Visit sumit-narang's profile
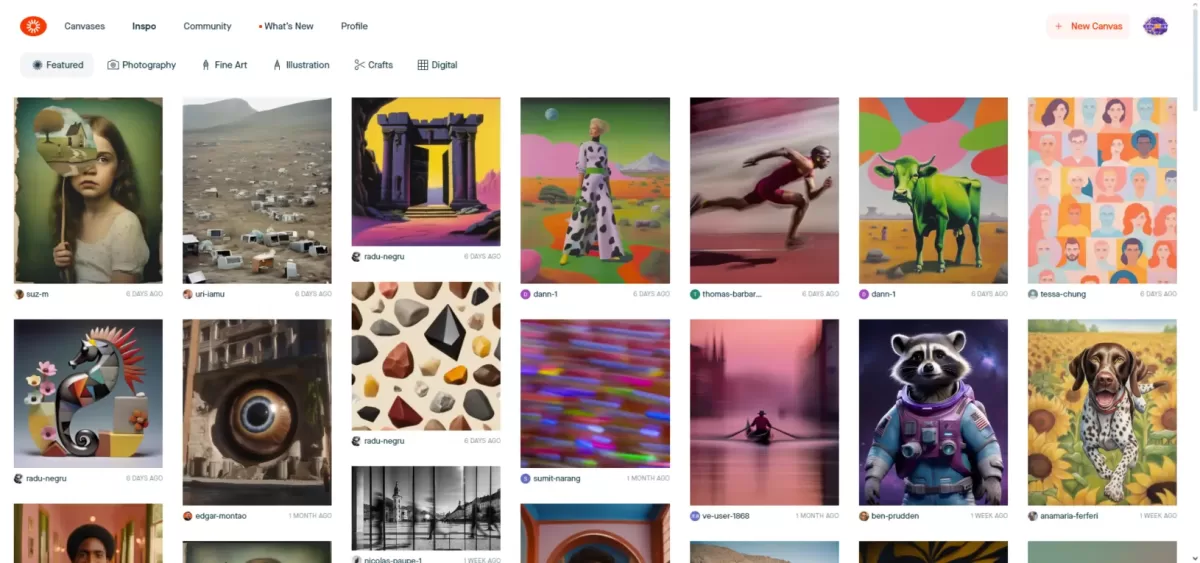This screenshot has width=1200, height=563. point(556,479)
